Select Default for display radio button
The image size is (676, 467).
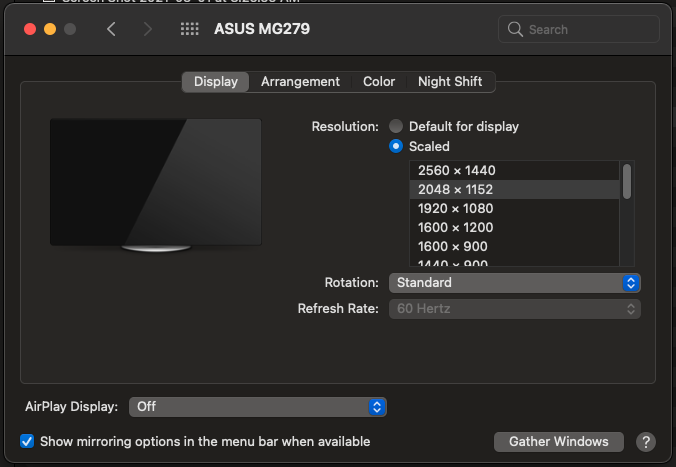pos(396,127)
